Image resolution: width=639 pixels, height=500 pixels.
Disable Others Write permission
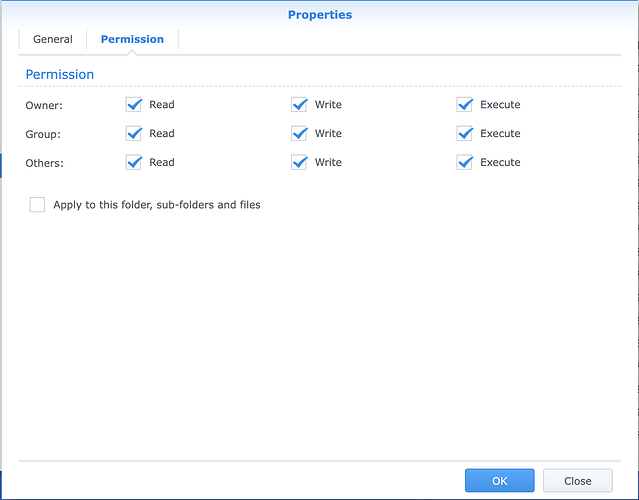(x=299, y=163)
